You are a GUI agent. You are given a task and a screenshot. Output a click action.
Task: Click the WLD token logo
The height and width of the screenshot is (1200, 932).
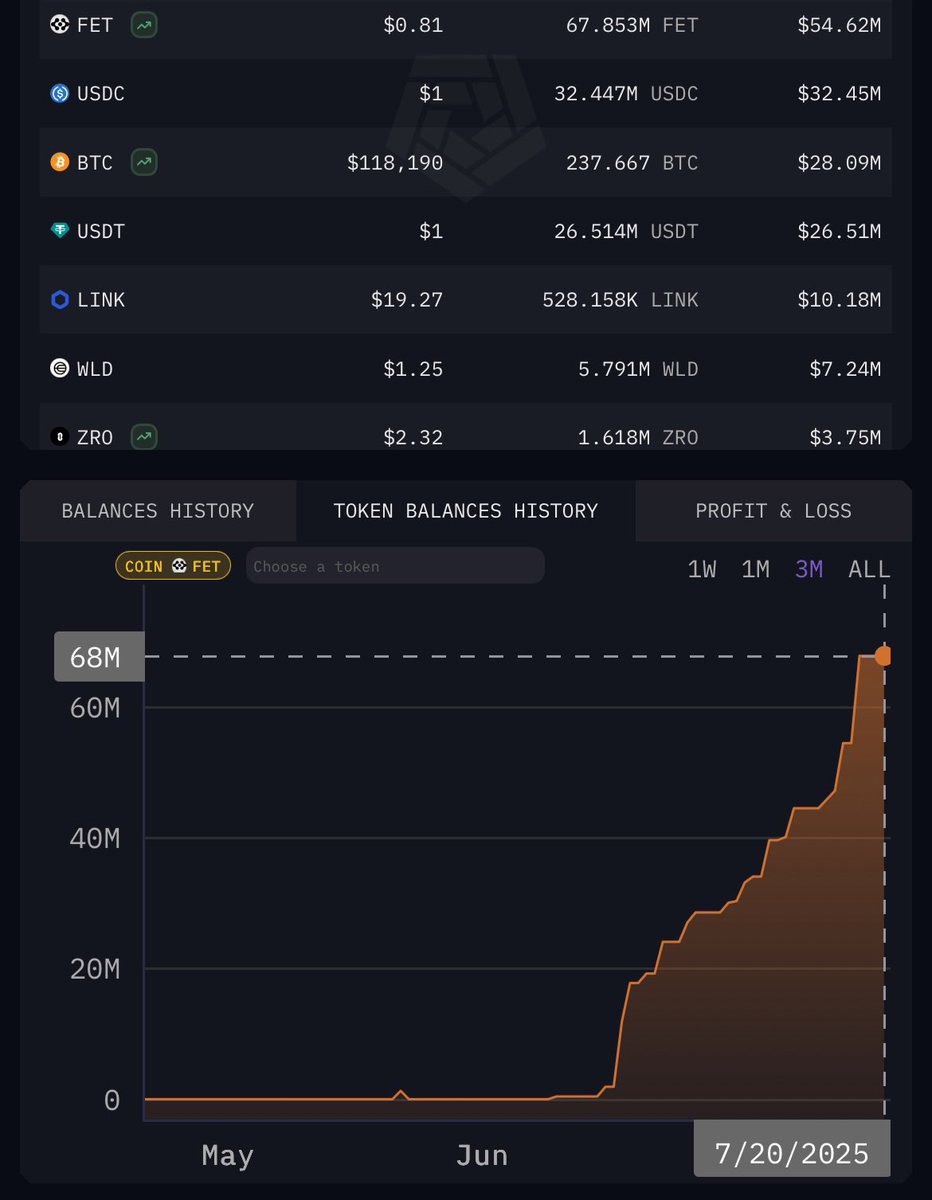tap(60, 368)
